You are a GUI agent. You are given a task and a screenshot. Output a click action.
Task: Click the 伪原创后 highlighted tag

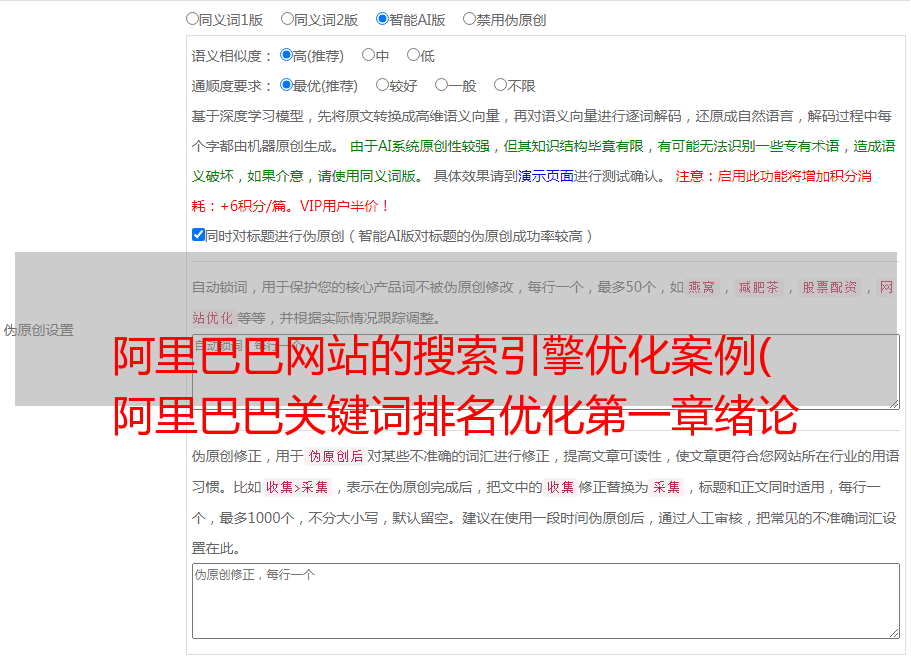(x=336, y=456)
